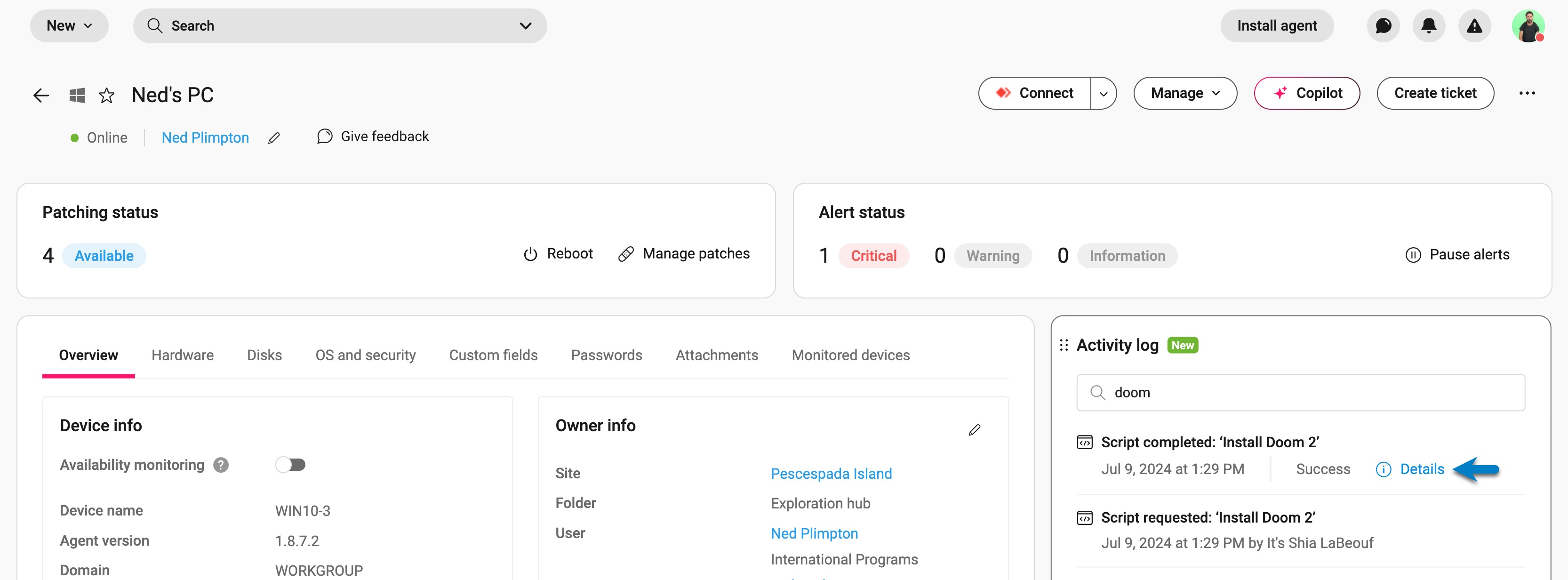Click the 'Exploration hub' folder value
1568x580 pixels.
pos(820,504)
